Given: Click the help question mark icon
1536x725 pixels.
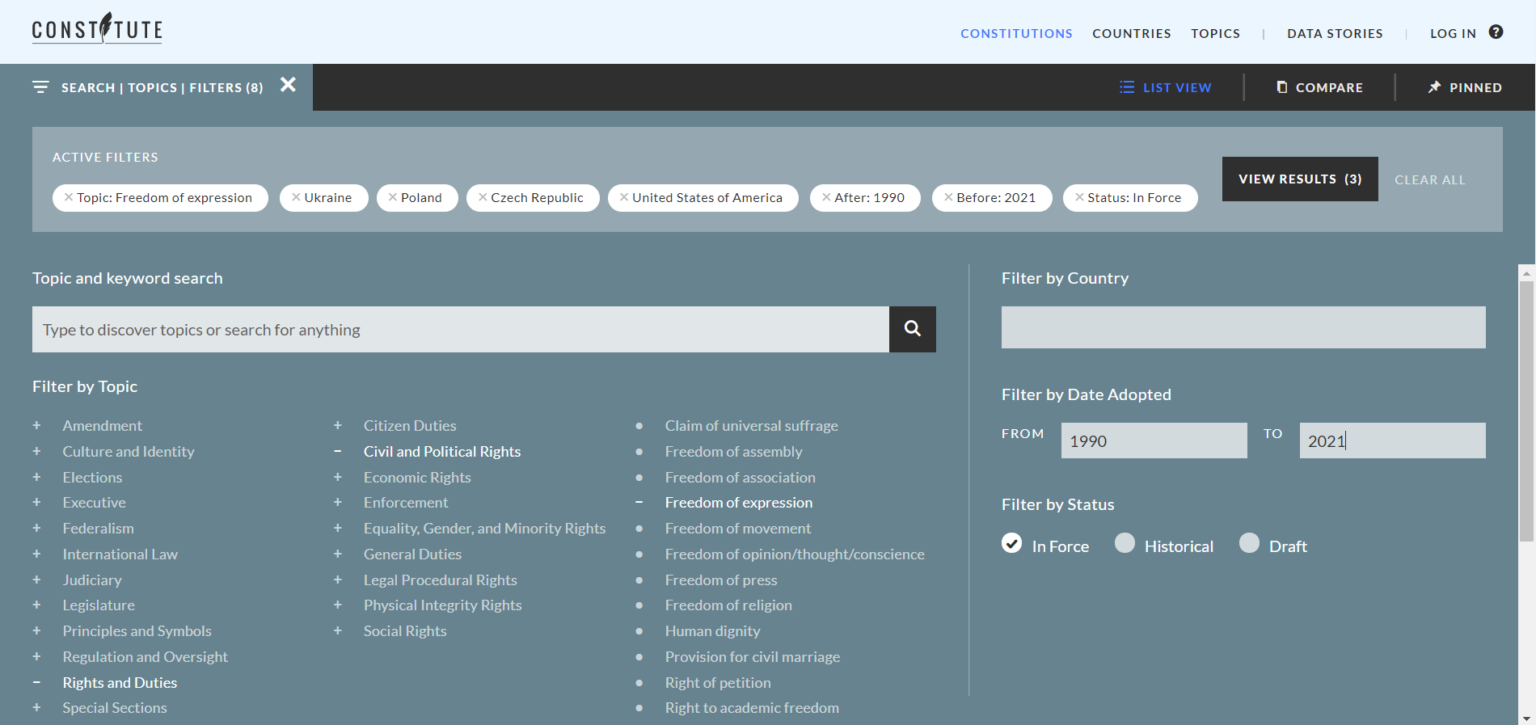Looking at the screenshot, I should (1495, 32).
